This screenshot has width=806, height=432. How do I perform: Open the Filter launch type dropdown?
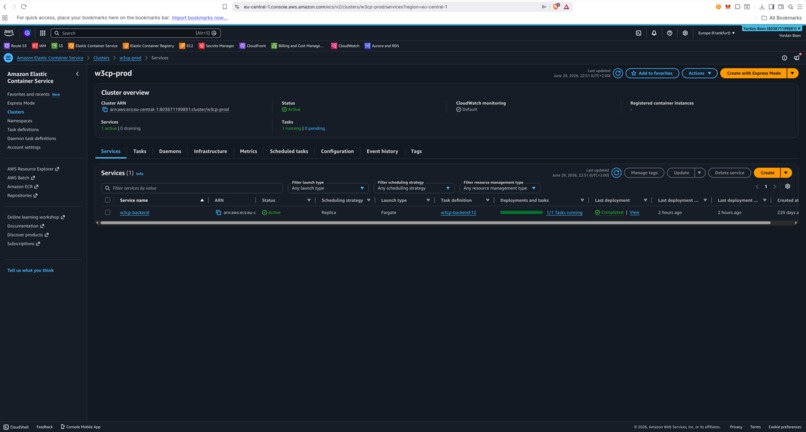(328, 188)
